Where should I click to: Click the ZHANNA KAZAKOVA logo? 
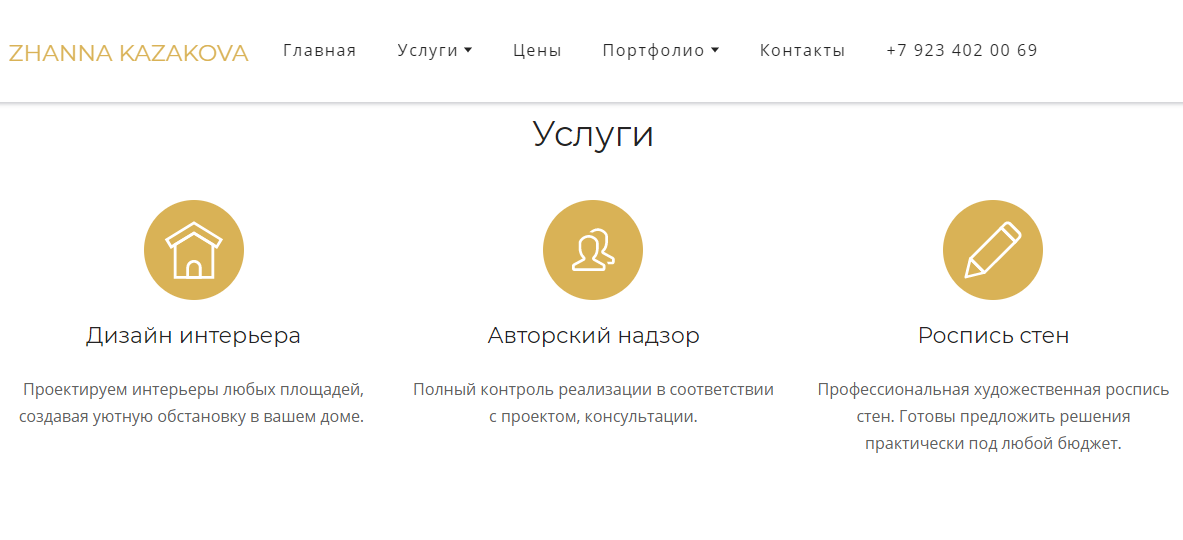click(x=128, y=53)
